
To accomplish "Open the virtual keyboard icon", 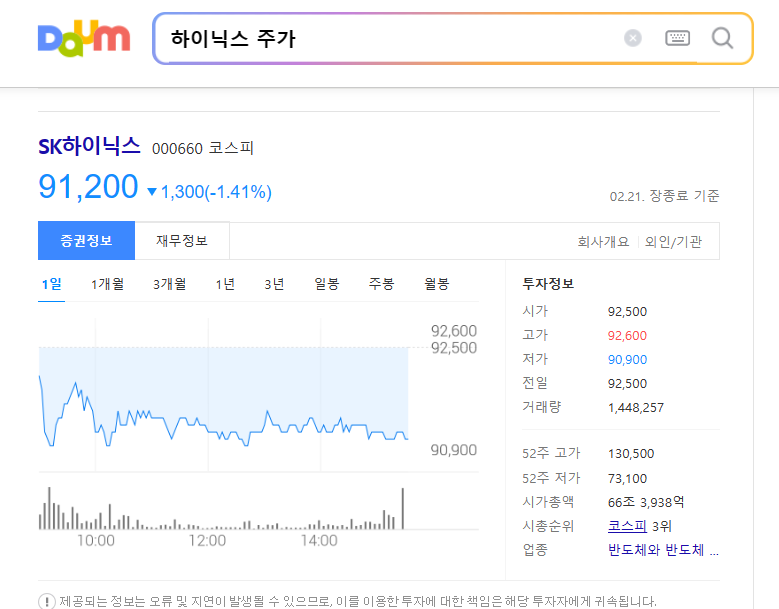I will [677, 38].
